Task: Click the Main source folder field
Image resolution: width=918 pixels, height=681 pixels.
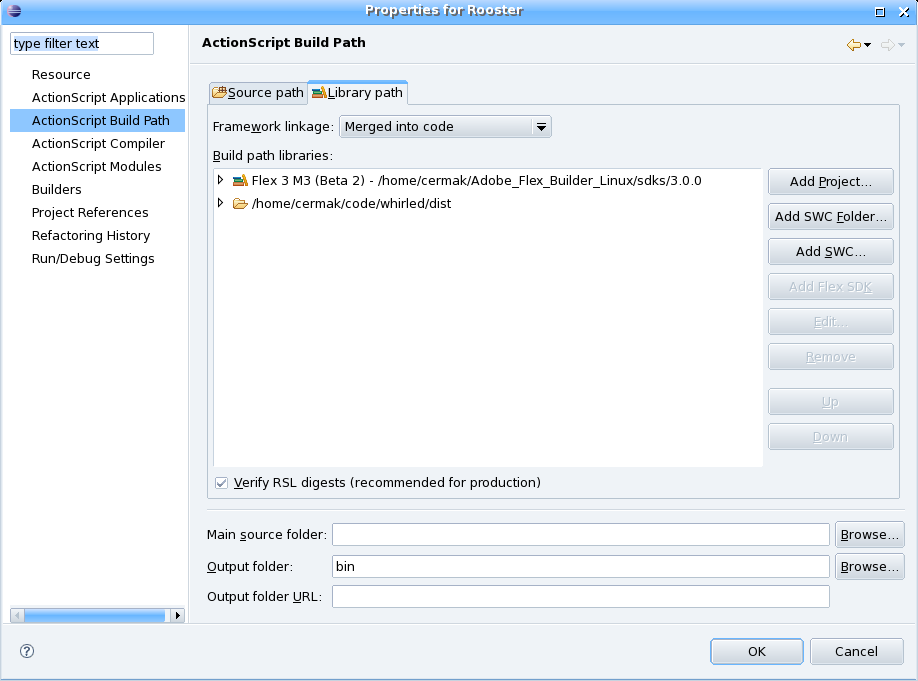Action: pyautogui.click(x=580, y=535)
